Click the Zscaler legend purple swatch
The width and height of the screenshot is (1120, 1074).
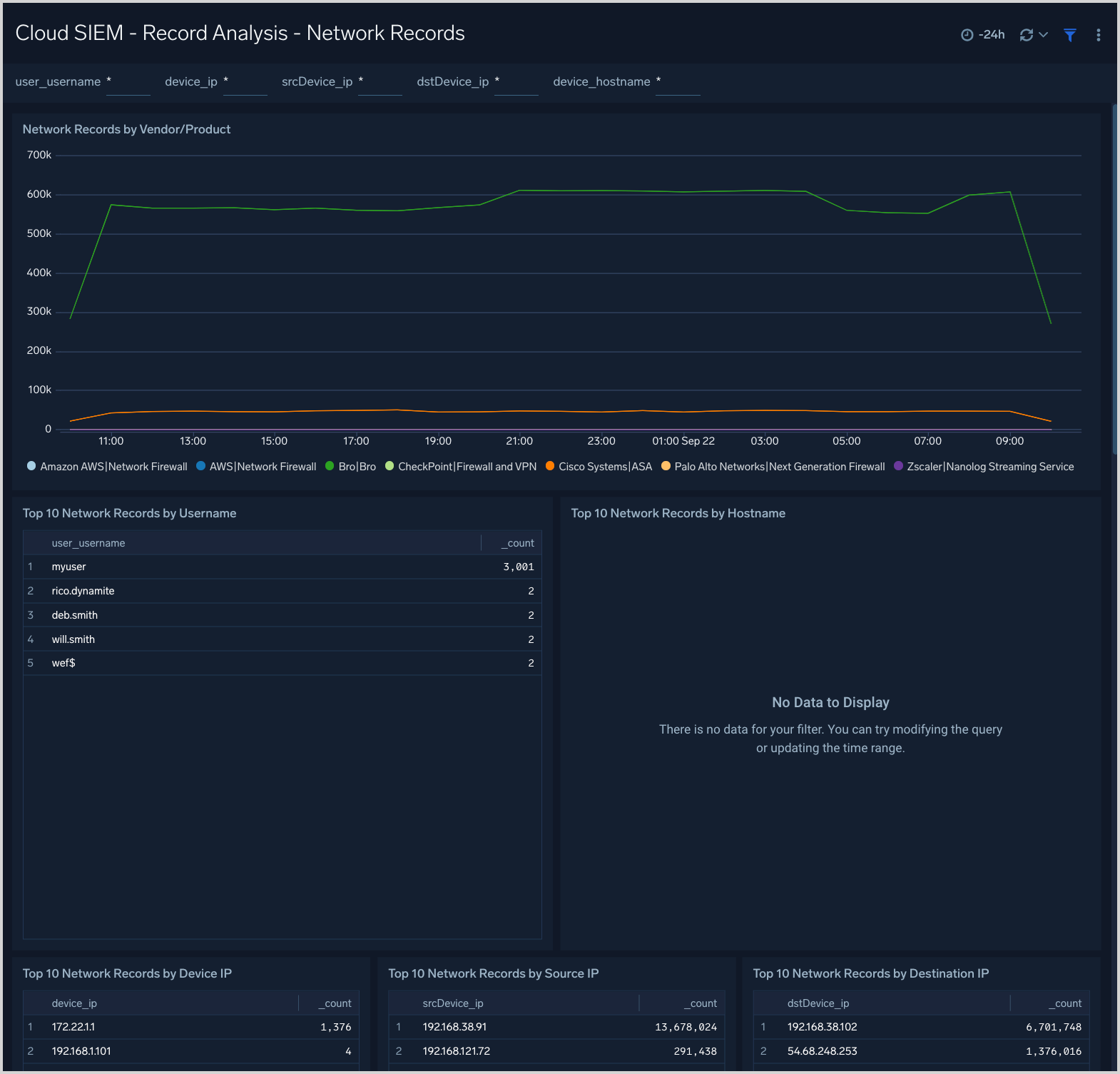[x=898, y=466]
